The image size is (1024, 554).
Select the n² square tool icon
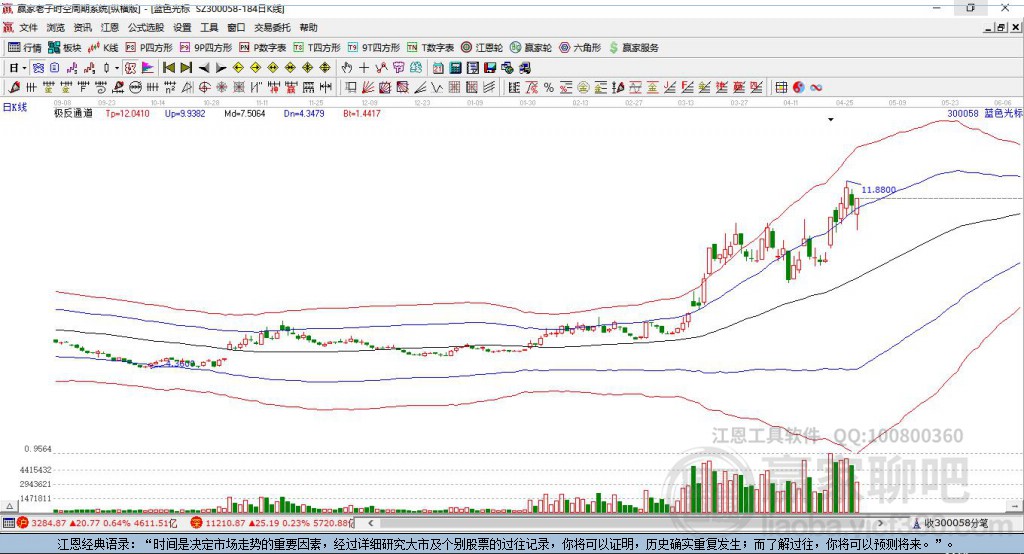pos(170,87)
